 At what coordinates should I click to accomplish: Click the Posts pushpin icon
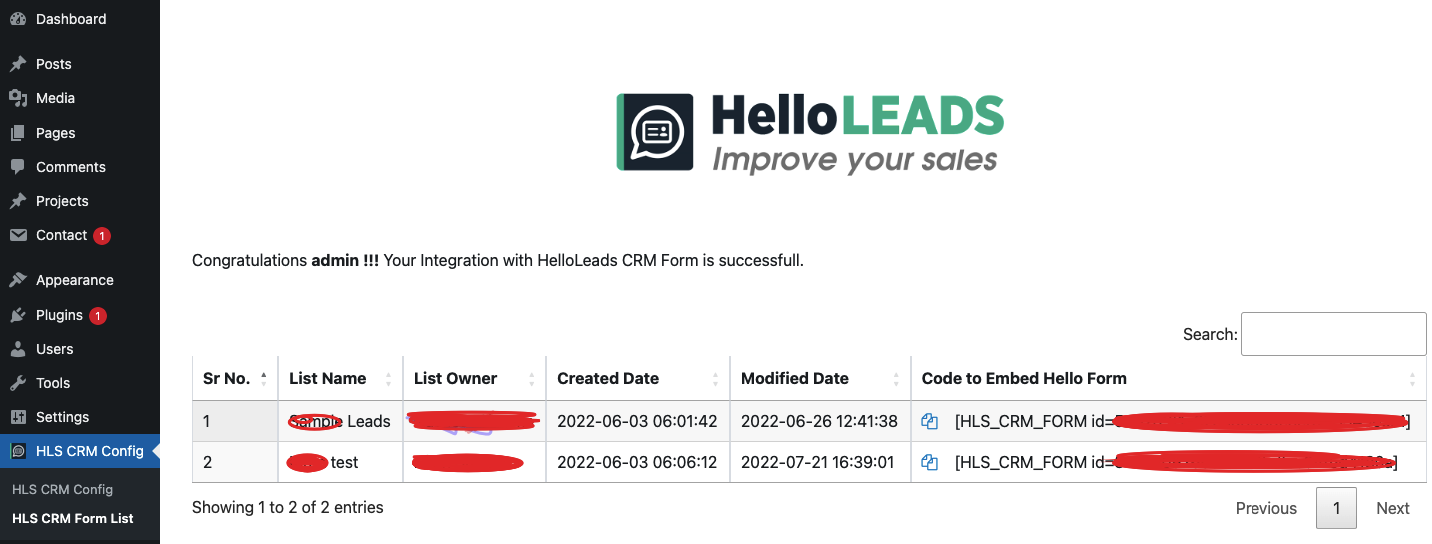pos(18,64)
